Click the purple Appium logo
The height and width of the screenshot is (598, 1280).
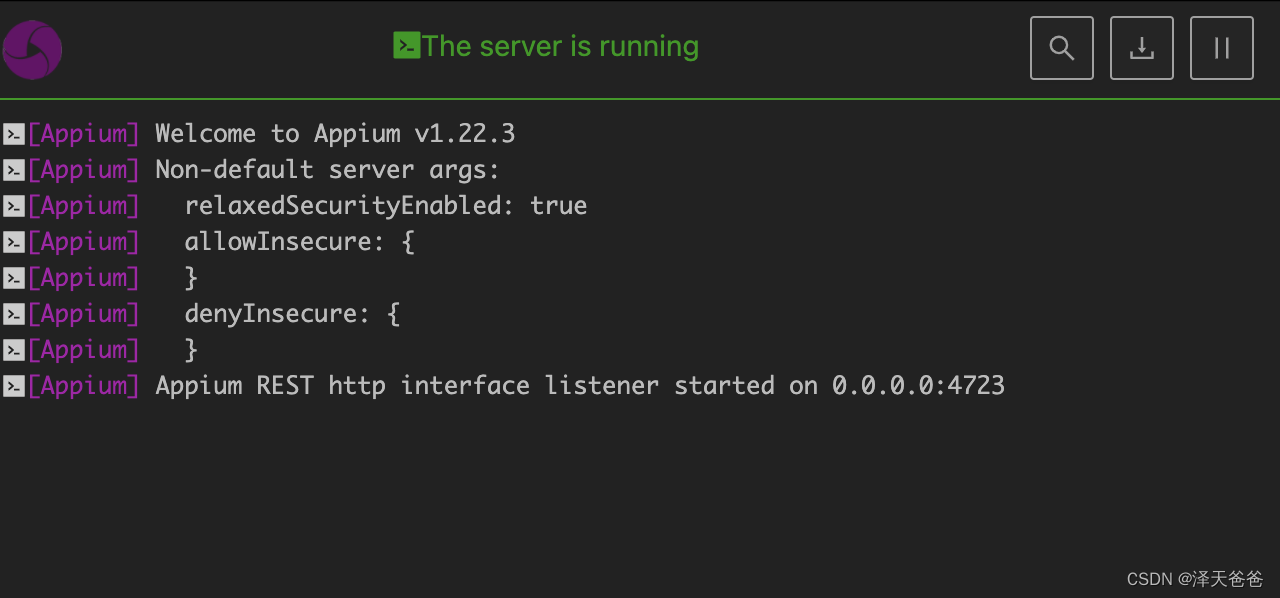32,50
